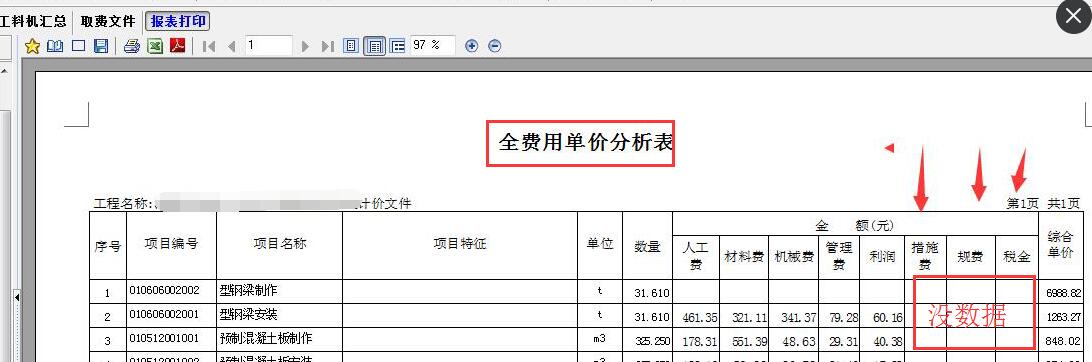Zoom in with the plus icon

[471, 46]
